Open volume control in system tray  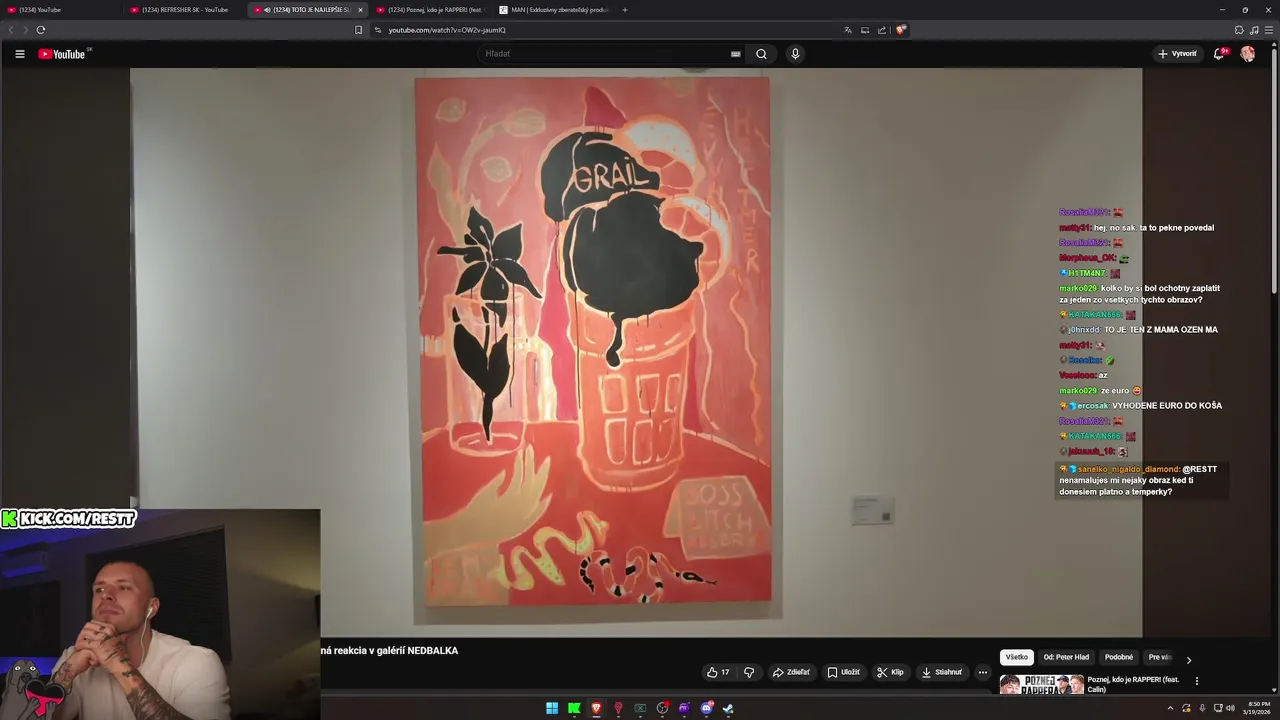click(x=1230, y=709)
